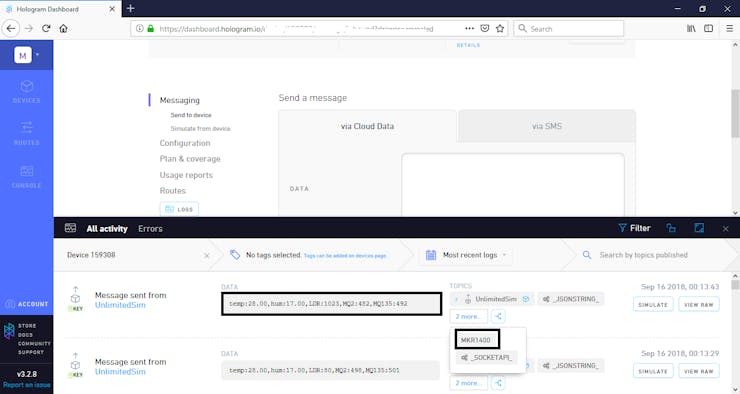Click SIMULATE for the 00:13:43 message

point(653,304)
